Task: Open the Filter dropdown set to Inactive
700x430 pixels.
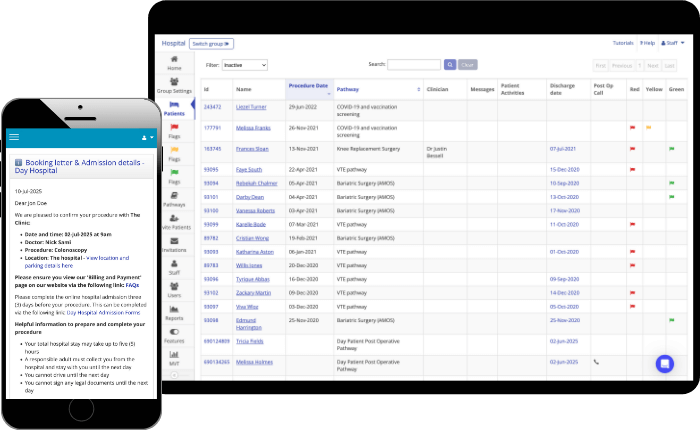Action: [x=245, y=65]
